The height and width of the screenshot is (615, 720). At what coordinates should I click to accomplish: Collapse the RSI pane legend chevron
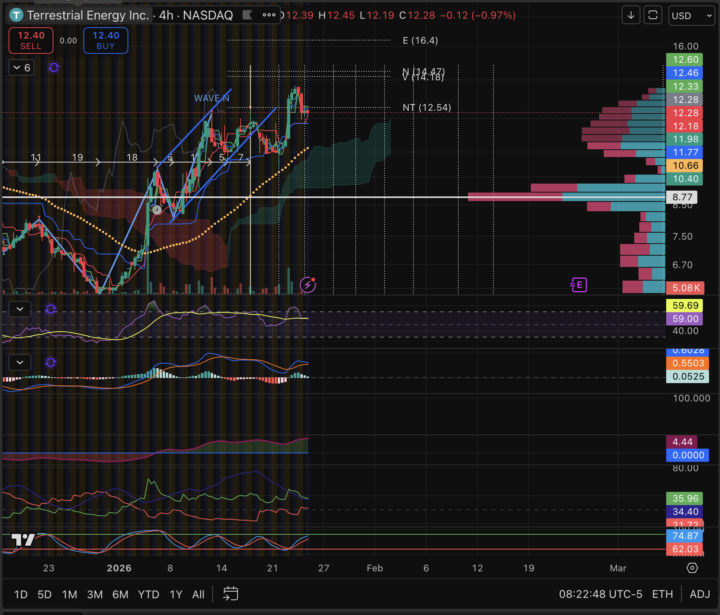click(x=20, y=309)
